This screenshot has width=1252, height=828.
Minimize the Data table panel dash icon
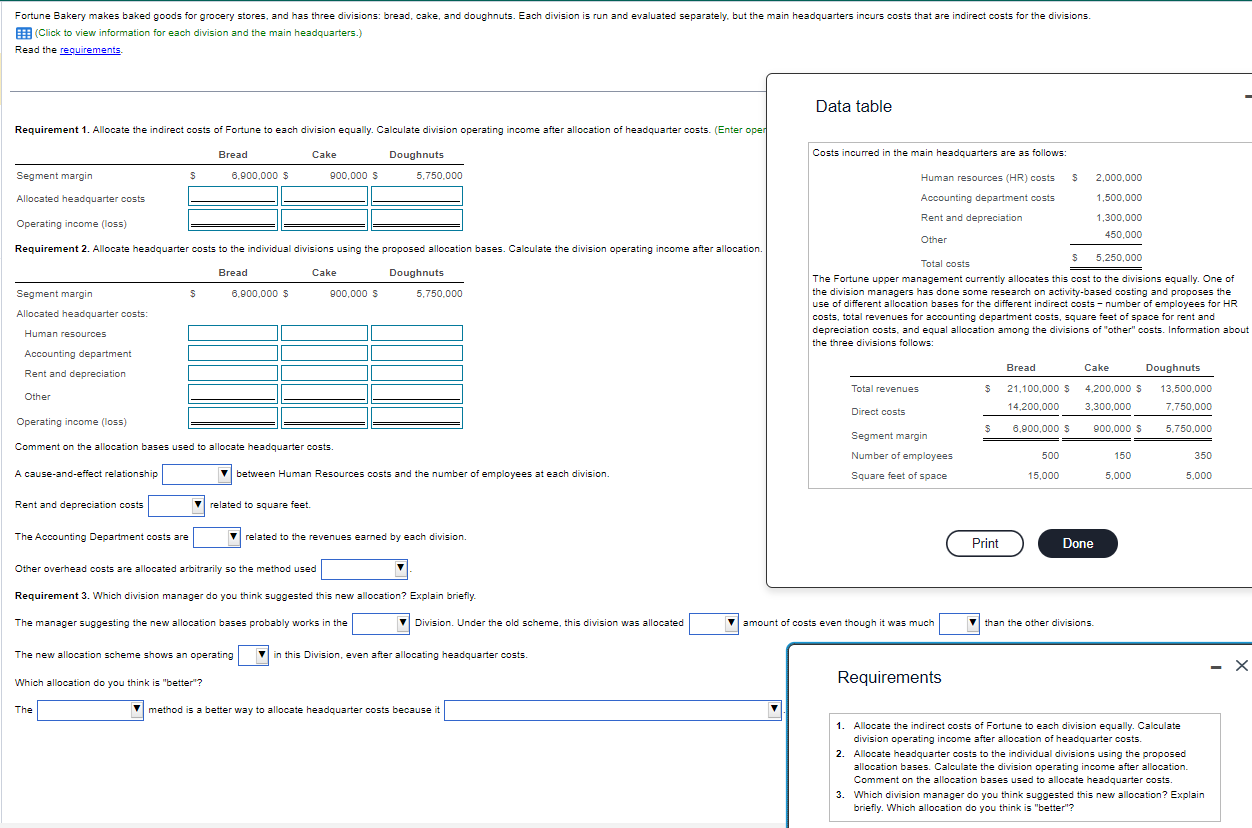tap(1247, 97)
